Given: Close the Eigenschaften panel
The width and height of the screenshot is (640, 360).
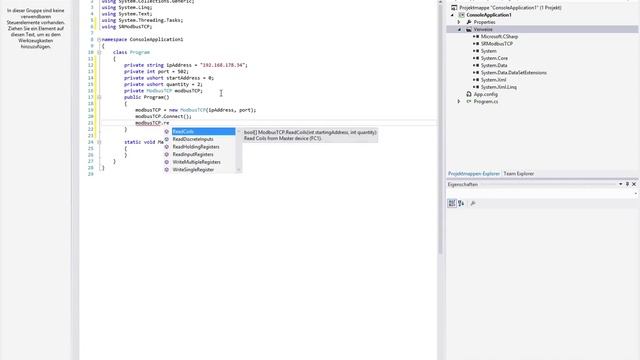Looking at the screenshot, I should point(634,184).
